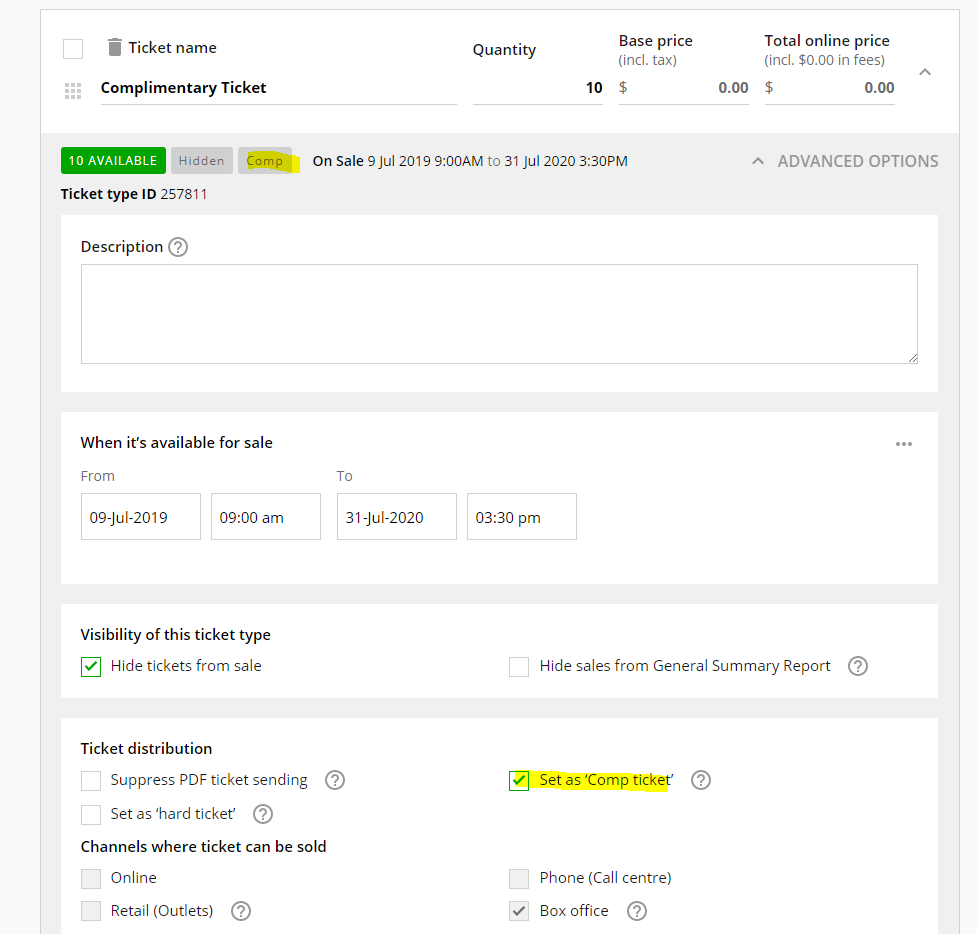Open help for Suppress PDF ticket sending
This screenshot has height=934, width=977.
335,780
